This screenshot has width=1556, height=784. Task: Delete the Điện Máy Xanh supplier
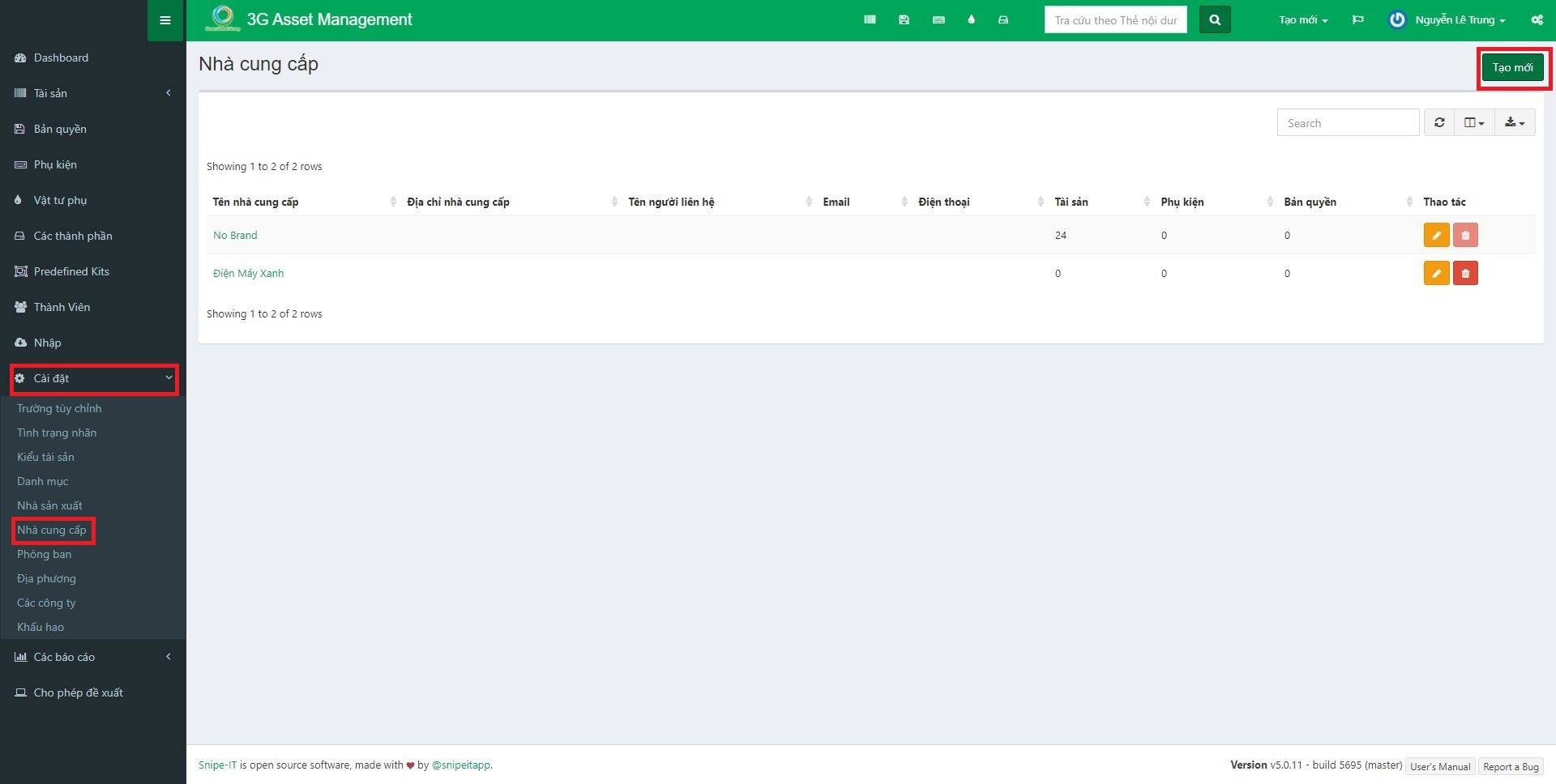click(x=1465, y=274)
